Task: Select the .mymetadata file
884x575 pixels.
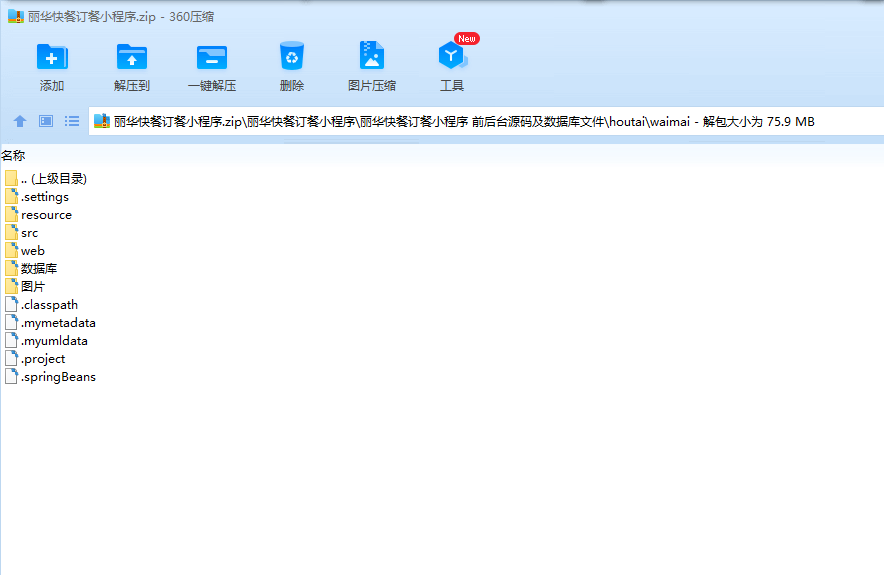Action: coord(50,323)
